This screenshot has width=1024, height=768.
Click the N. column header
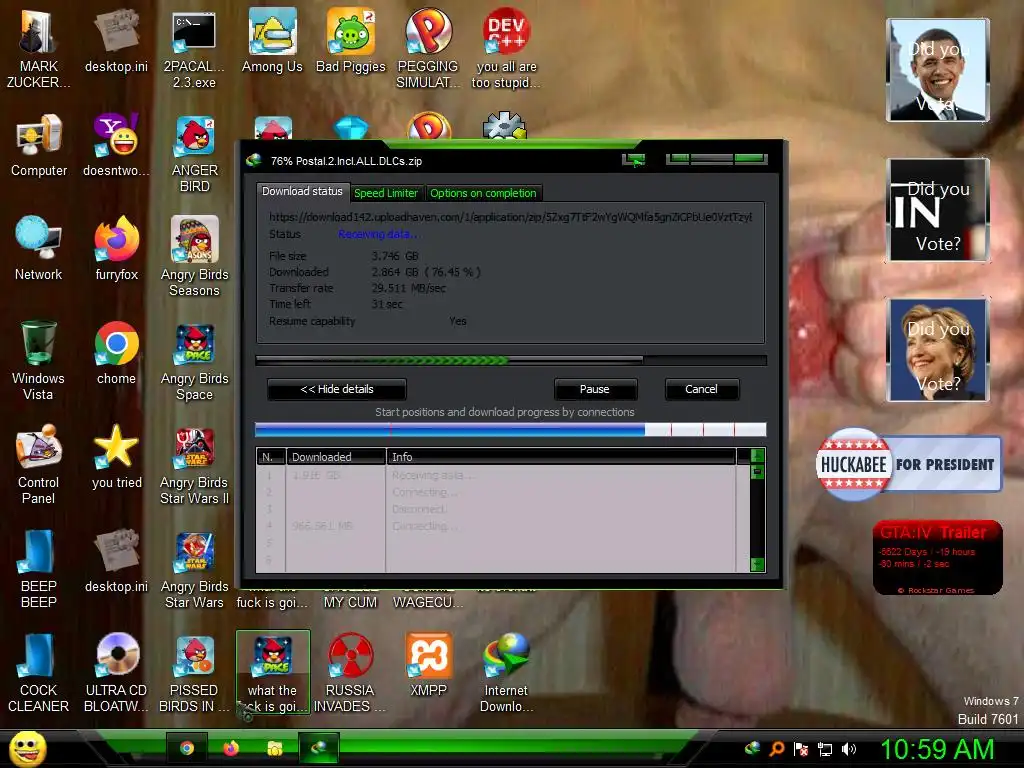point(271,456)
